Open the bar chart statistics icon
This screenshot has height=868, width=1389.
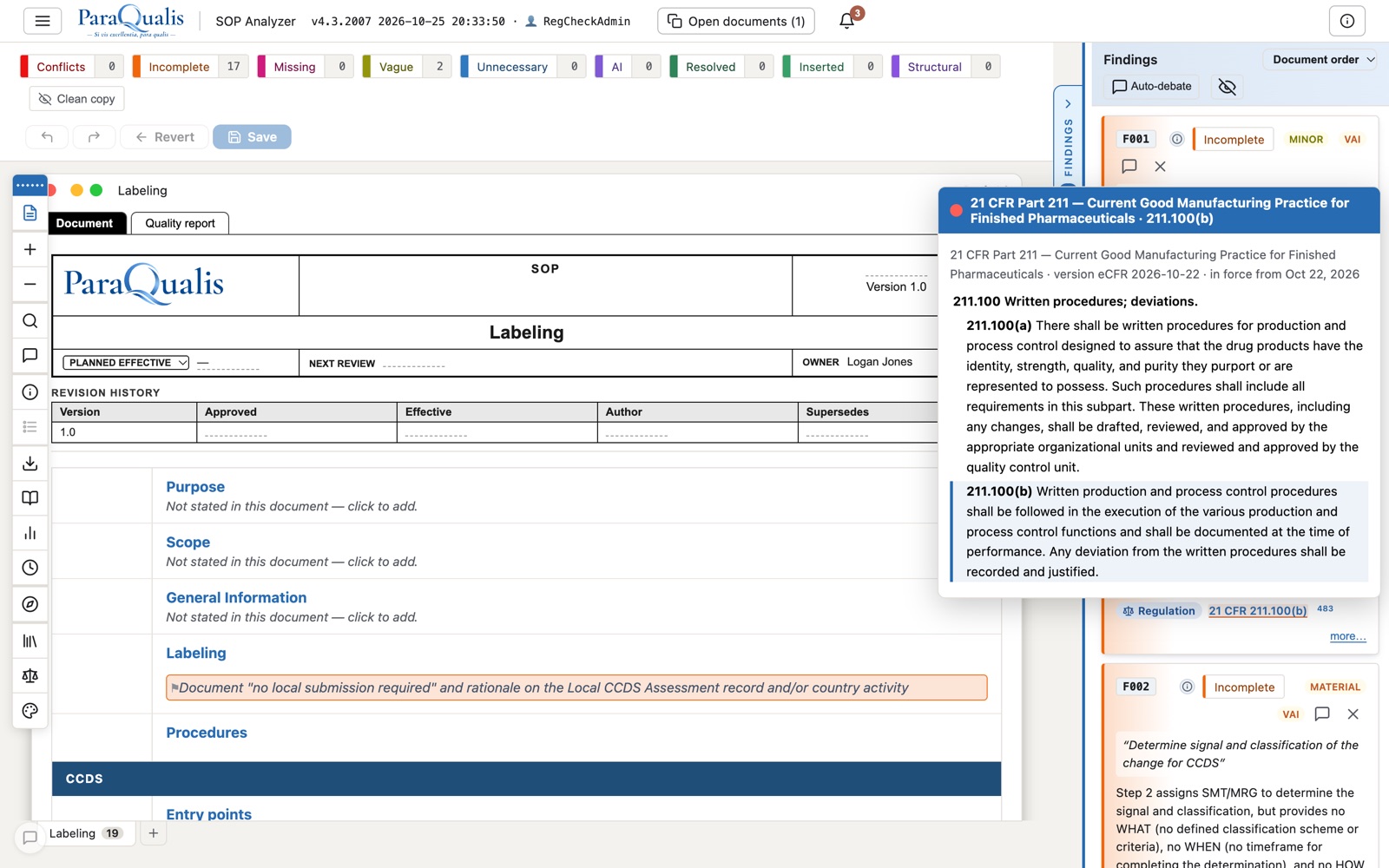point(30,532)
